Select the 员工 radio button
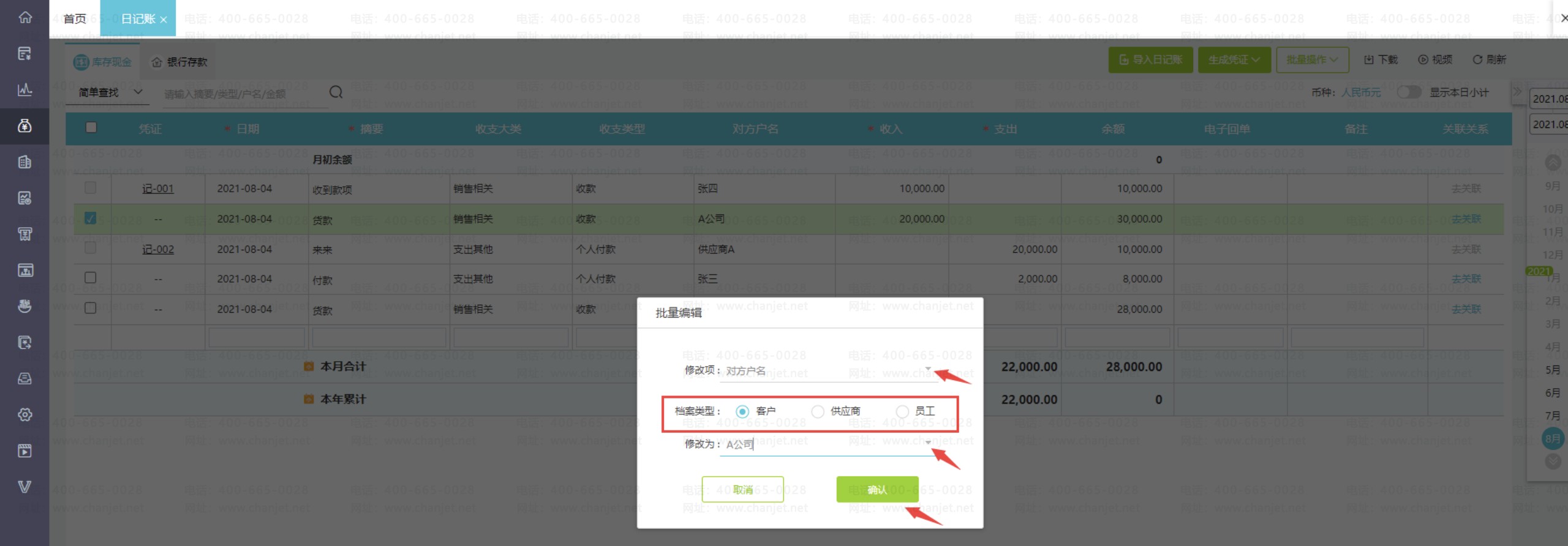The width and height of the screenshot is (1568, 546). [x=902, y=411]
